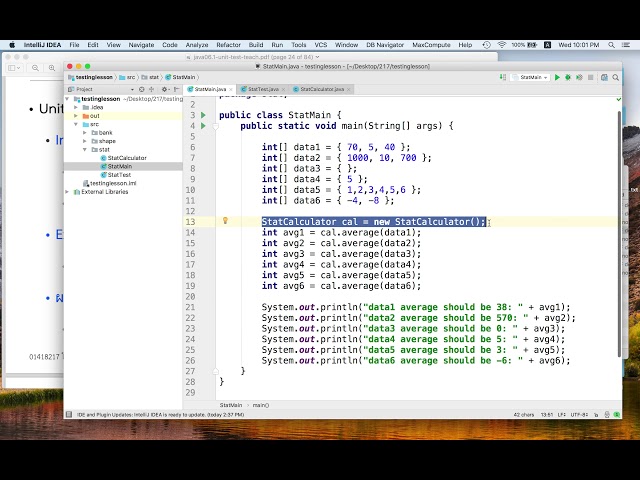Open PDF sidebar view dropdown in Preview window
This screenshot has height=480, width=640.
click(x=14, y=68)
